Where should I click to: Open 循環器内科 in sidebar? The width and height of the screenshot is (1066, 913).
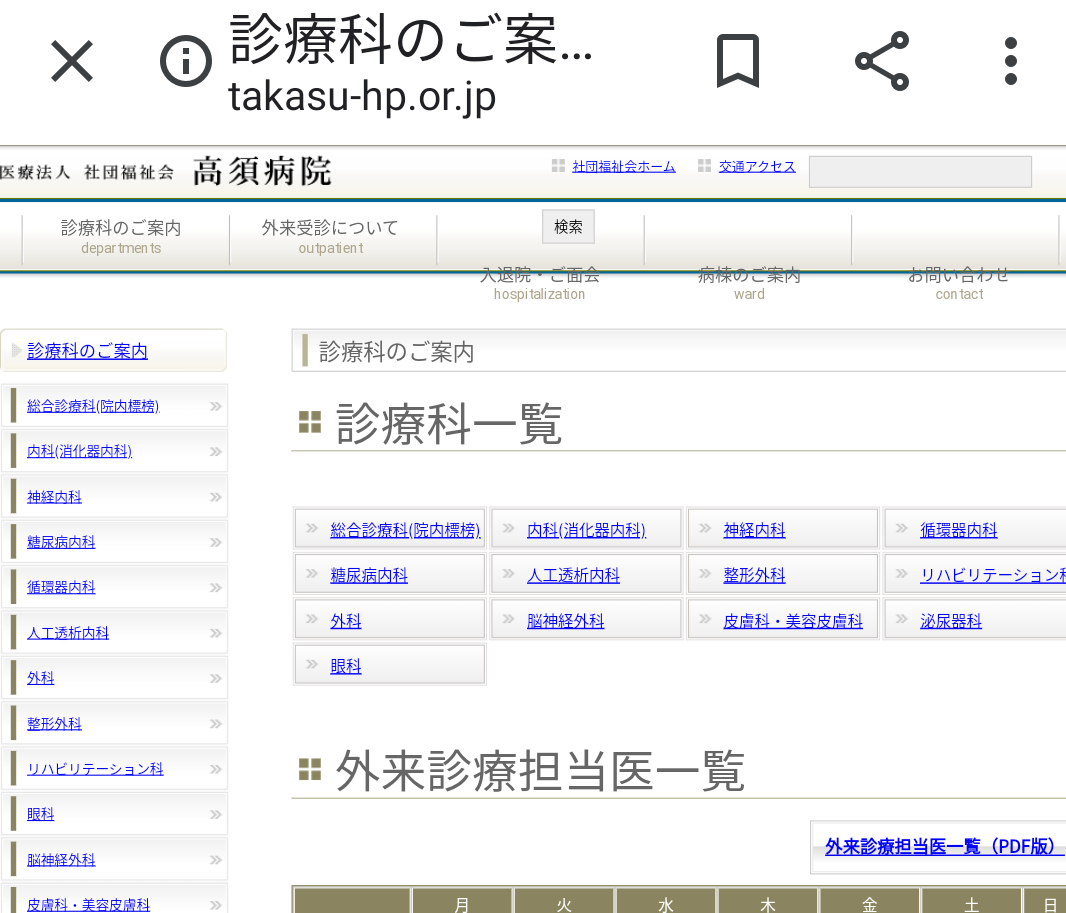[61, 587]
